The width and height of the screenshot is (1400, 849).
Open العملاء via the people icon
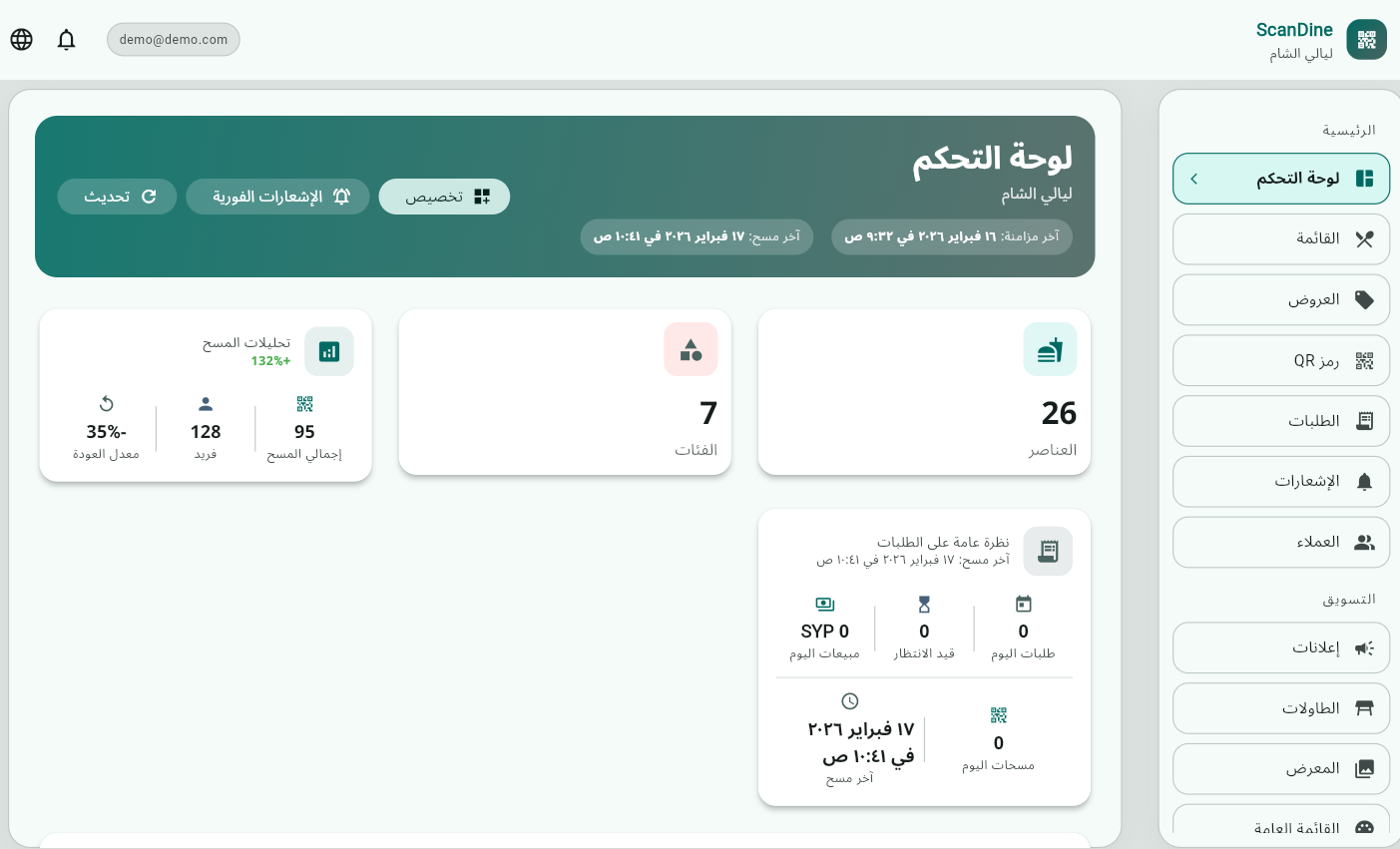point(1364,542)
